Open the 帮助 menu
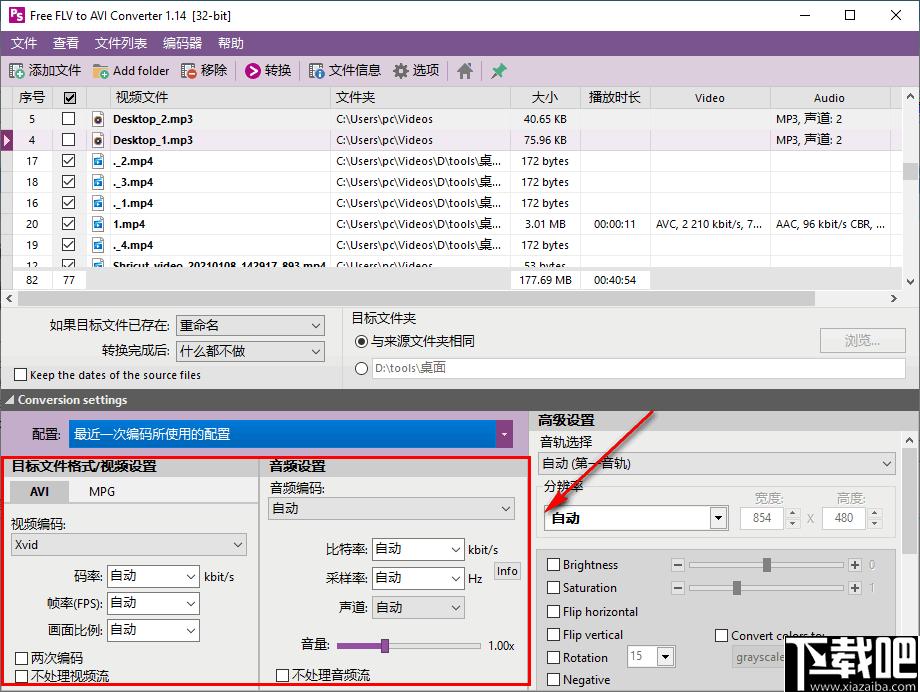Image resolution: width=920 pixels, height=692 pixels. point(231,43)
